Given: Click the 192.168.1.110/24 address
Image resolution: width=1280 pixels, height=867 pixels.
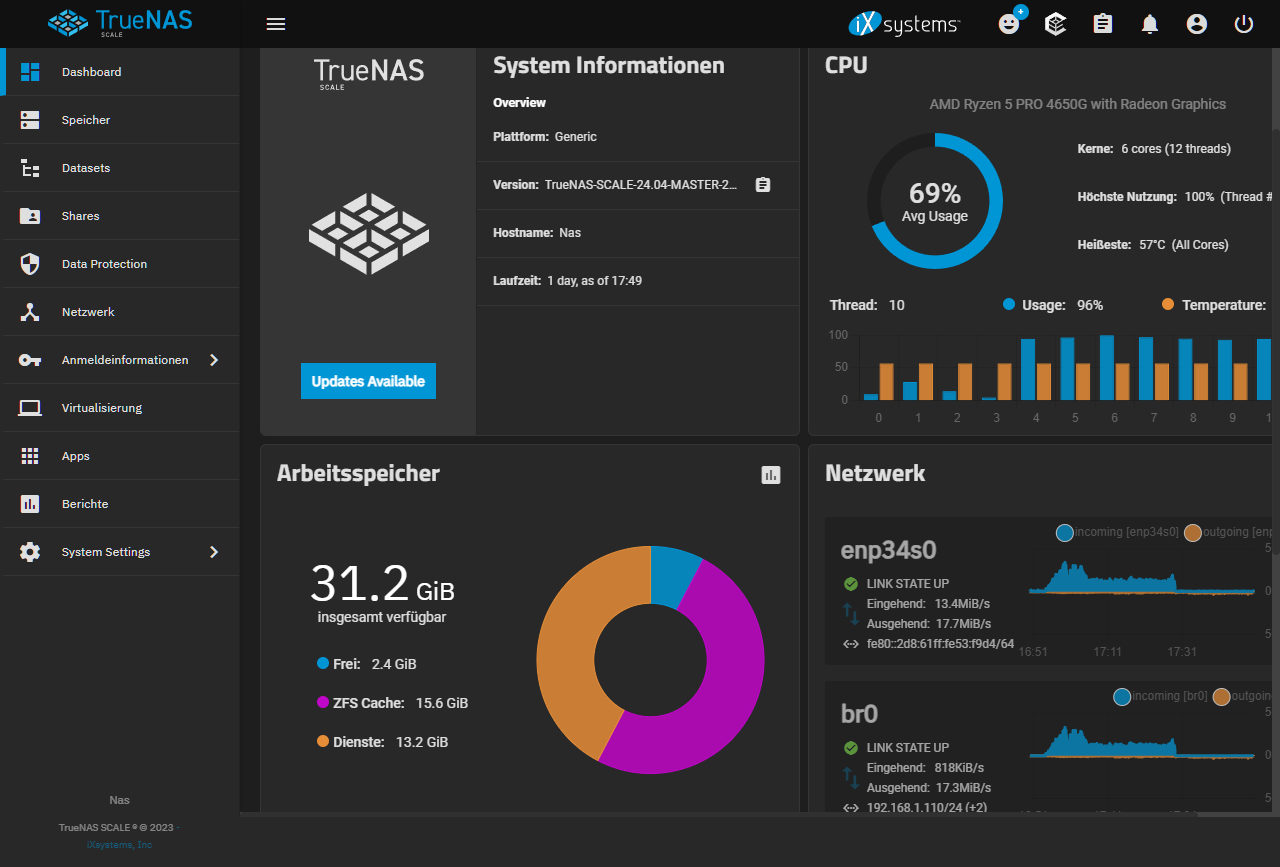Looking at the screenshot, I should coord(927,808).
